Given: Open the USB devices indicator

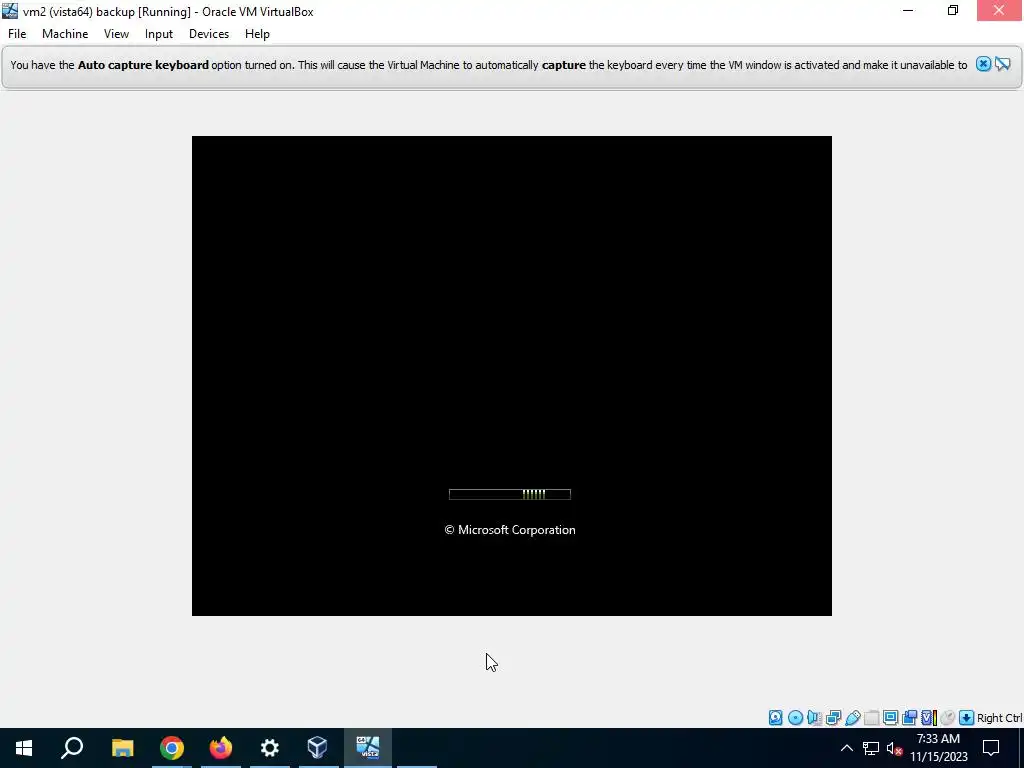Looking at the screenshot, I should pos(852,718).
